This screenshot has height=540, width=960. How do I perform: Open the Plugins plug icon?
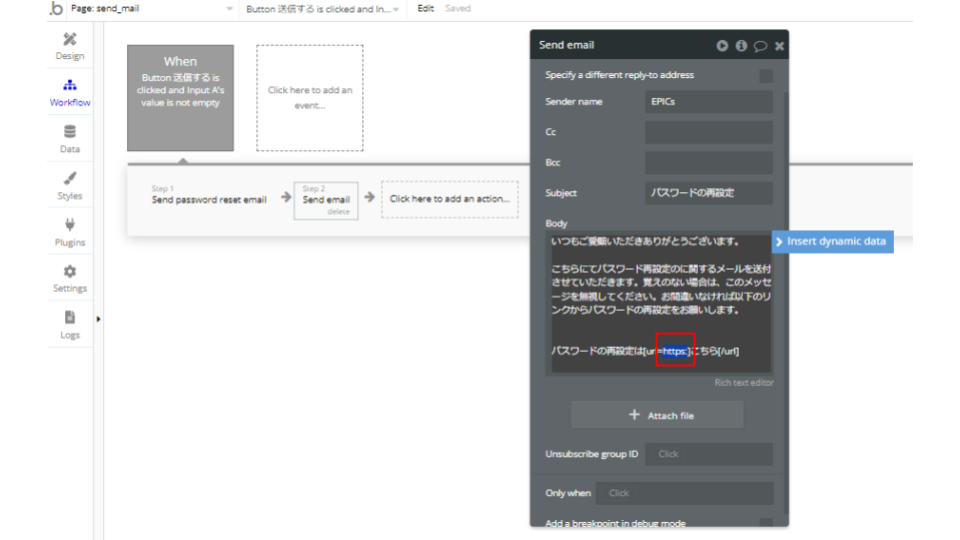click(70, 225)
